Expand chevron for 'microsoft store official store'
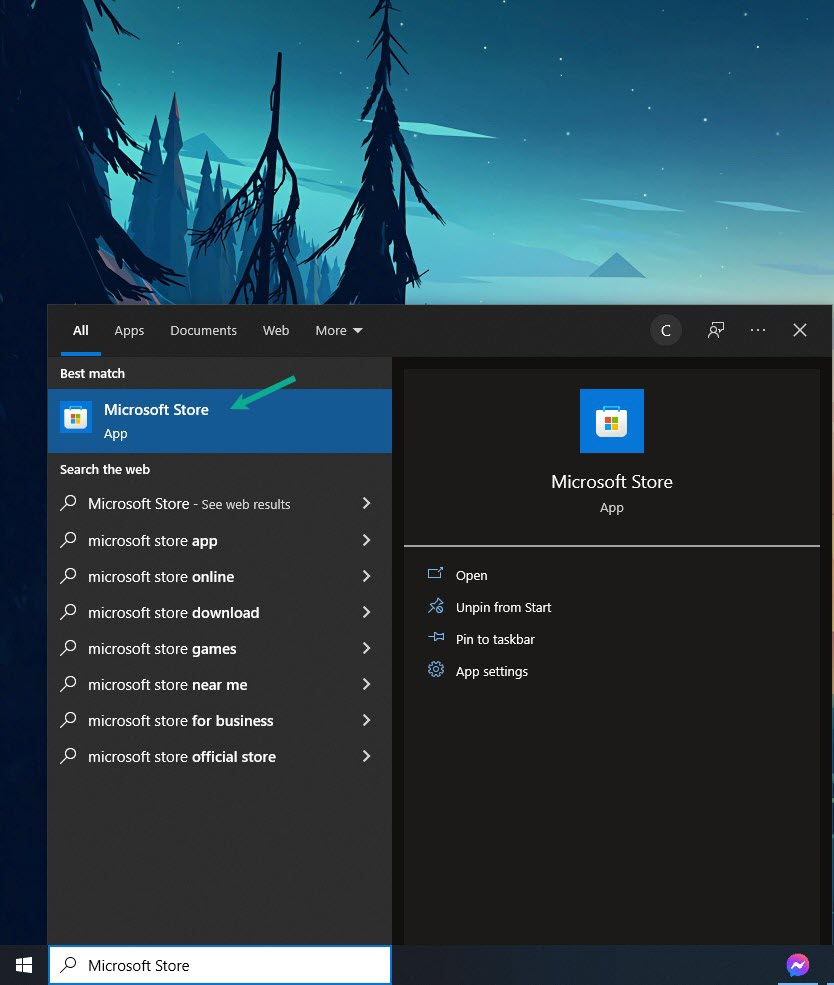This screenshot has width=834, height=985. (367, 756)
